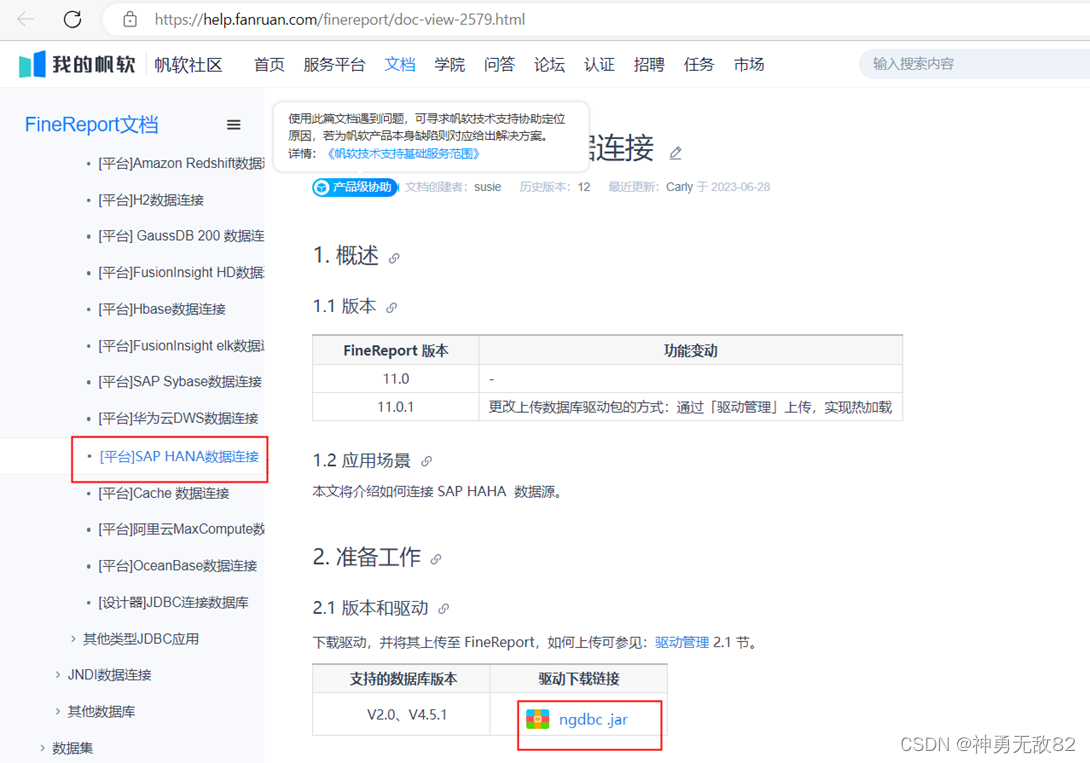Collapse sidebar via hamburger icon beside FineReport文档
This screenshot has height=763, width=1090.
click(233, 124)
